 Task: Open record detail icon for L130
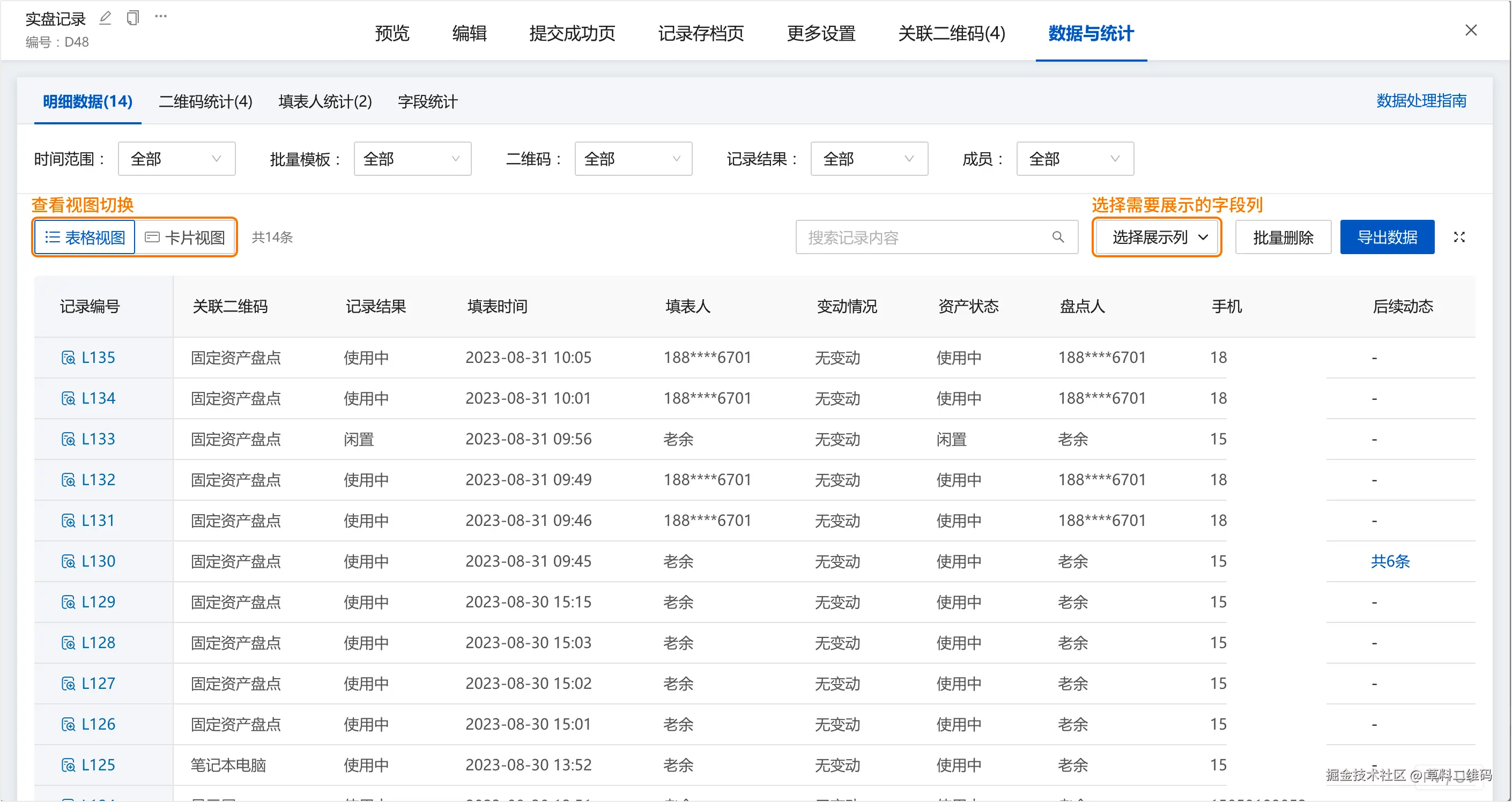click(x=68, y=561)
